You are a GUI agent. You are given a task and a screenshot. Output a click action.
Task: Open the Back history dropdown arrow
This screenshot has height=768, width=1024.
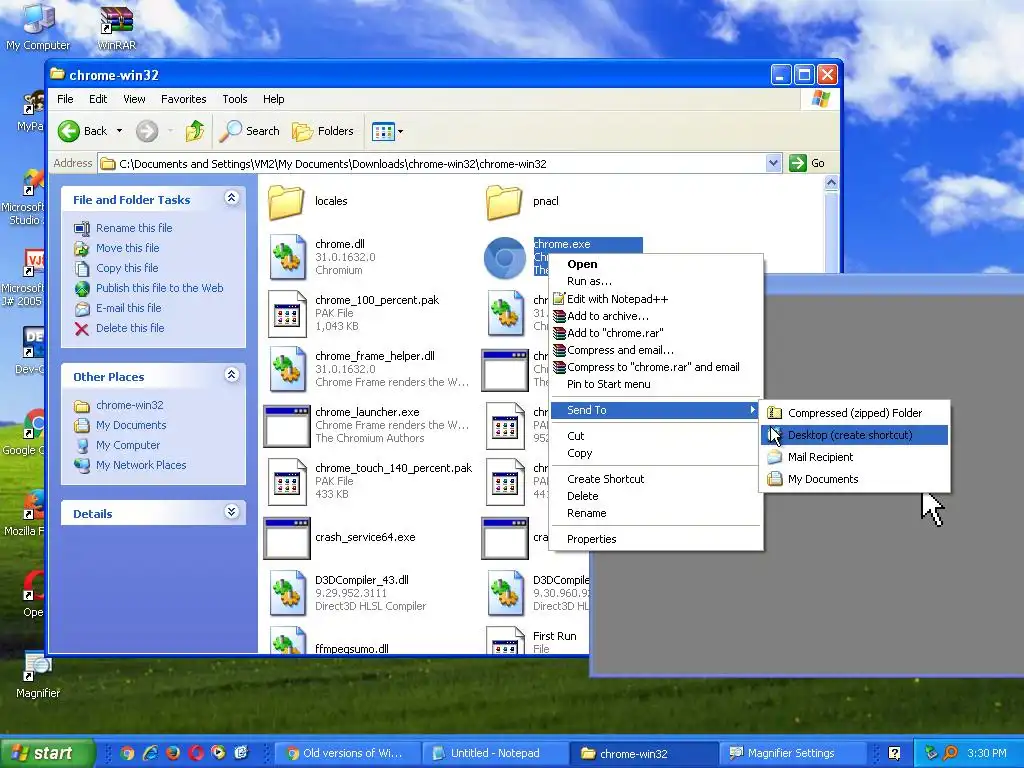(120, 131)
